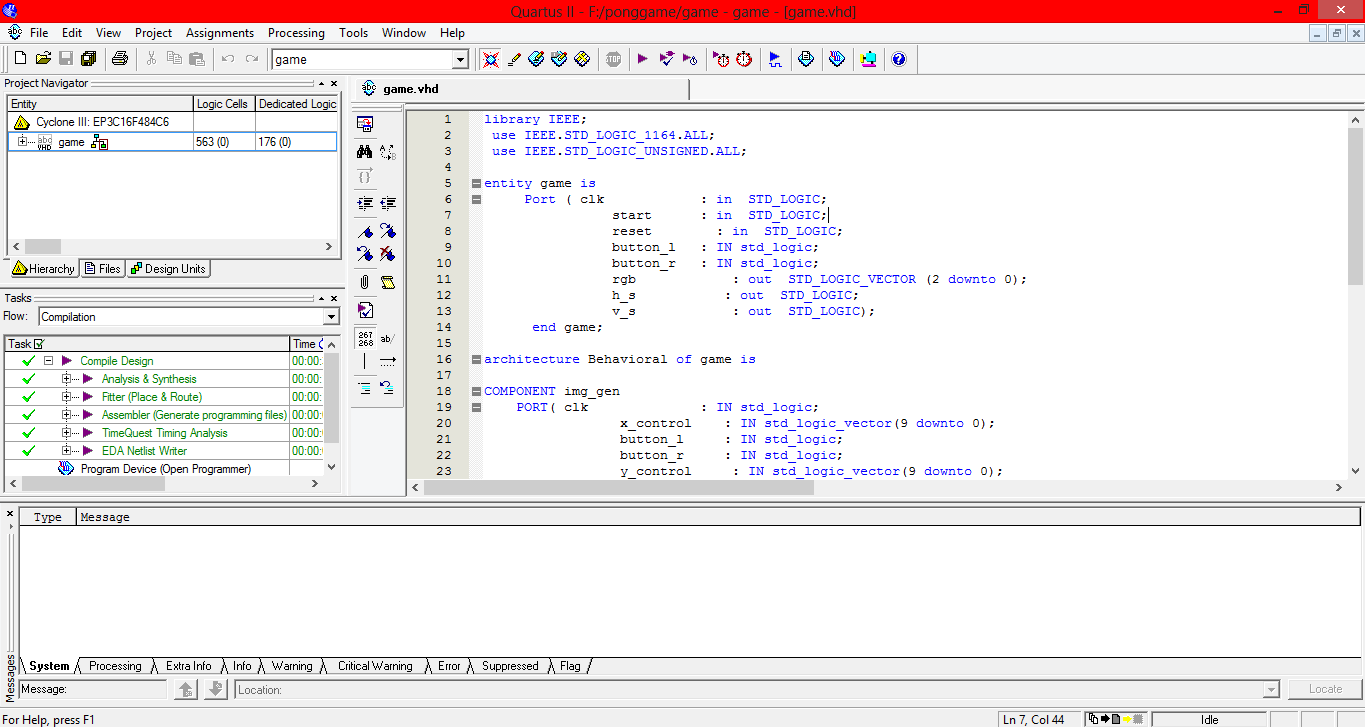Click the Open file folder icon

[x=43, y=59]
